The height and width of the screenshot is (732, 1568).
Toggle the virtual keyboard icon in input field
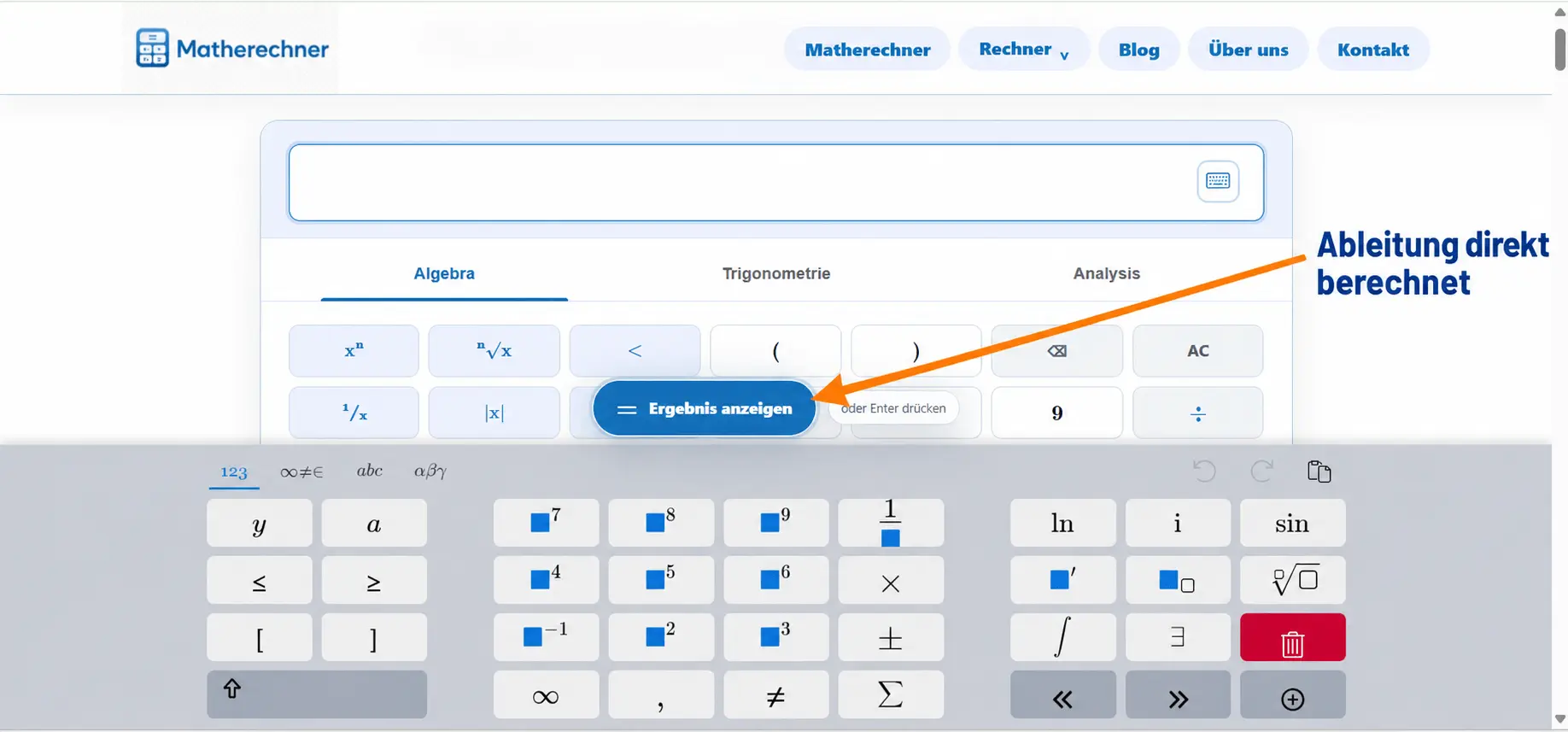(1217, 181)
